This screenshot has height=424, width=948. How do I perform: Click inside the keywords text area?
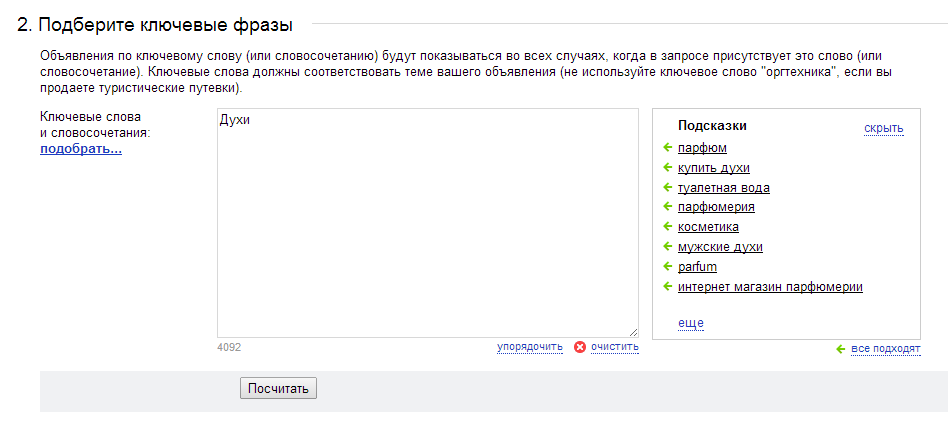(427, 223)
